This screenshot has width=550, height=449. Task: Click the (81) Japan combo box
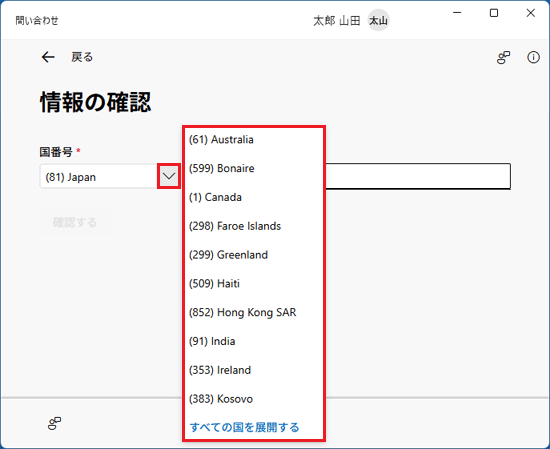(x=110, y=176)
